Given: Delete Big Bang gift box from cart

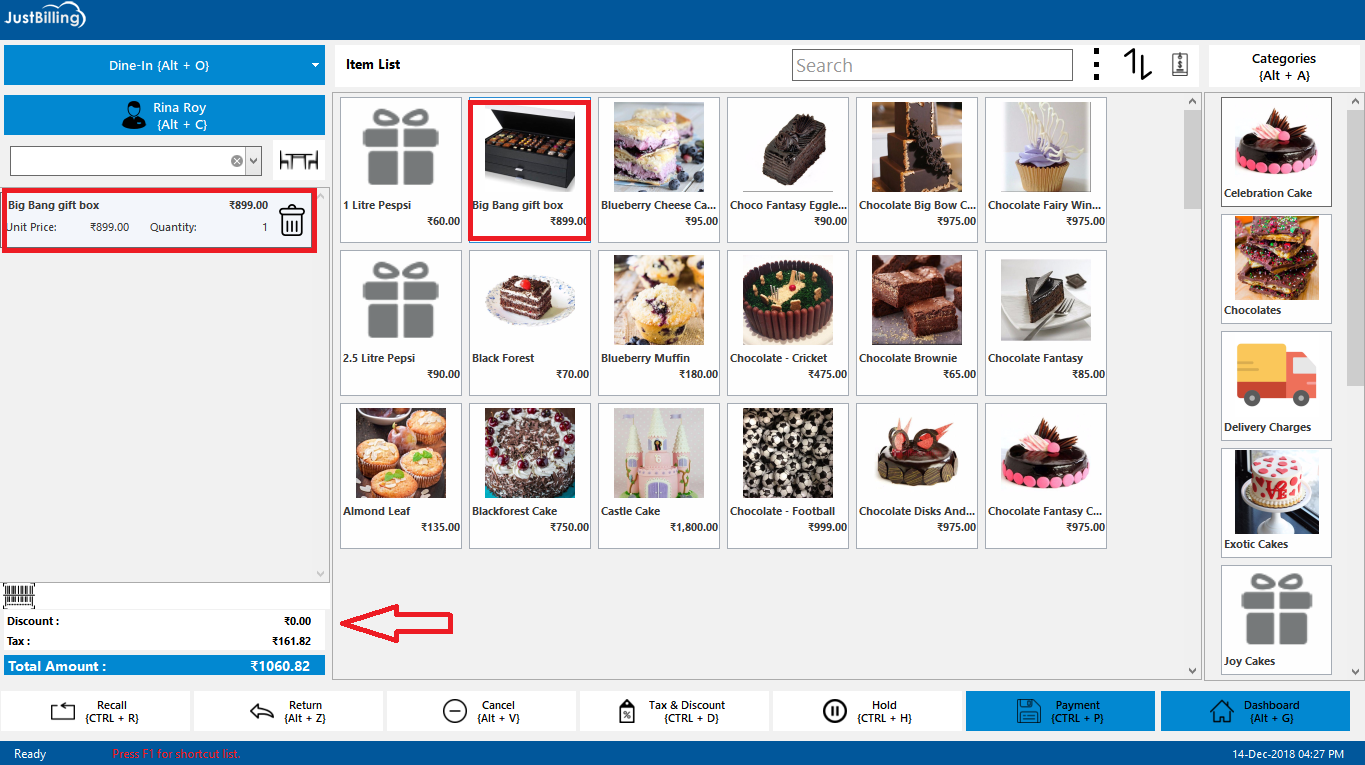Looking at the screenshot, I should pos(291,220).
